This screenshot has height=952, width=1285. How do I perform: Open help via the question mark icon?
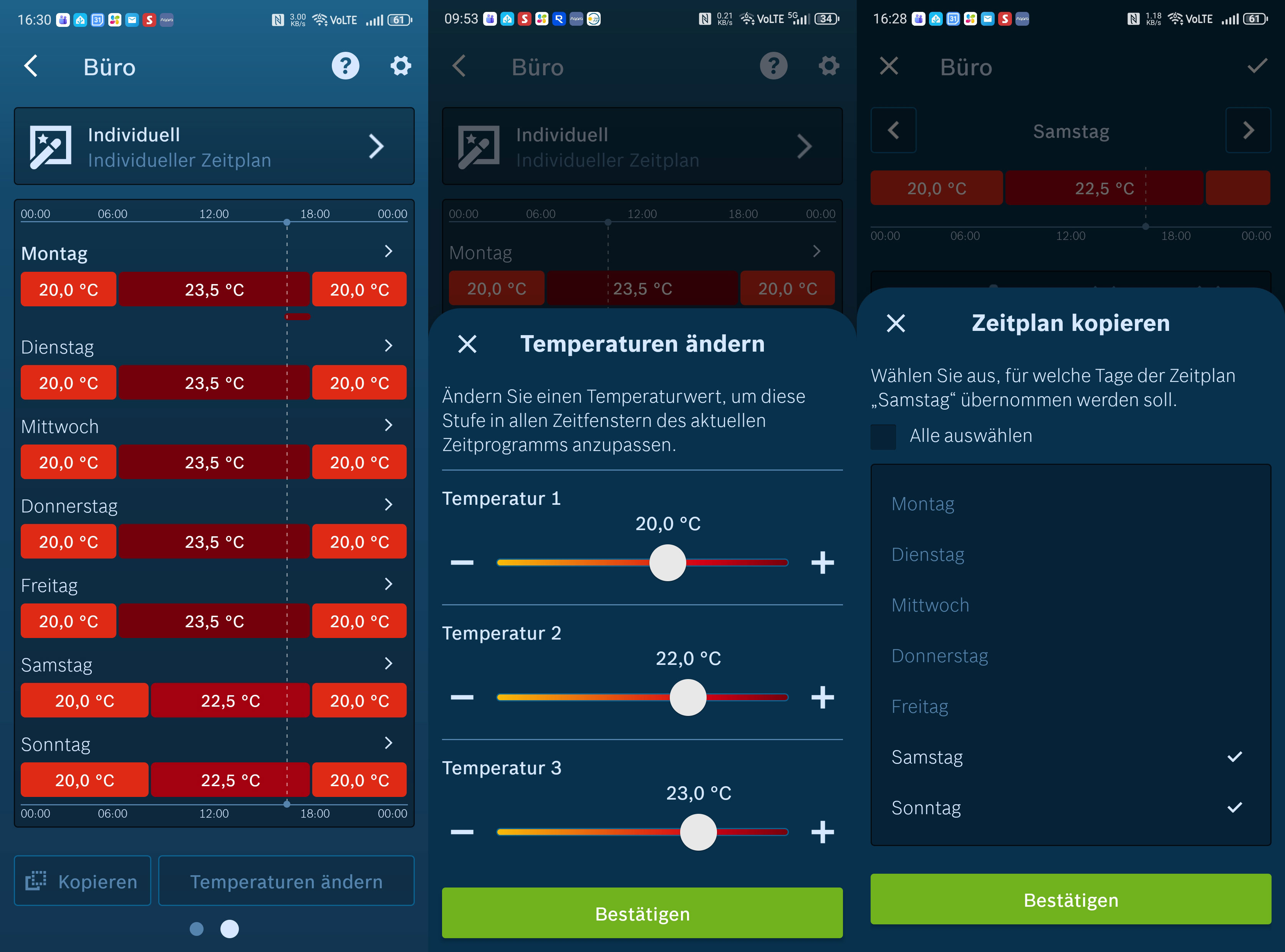[345, 66]
